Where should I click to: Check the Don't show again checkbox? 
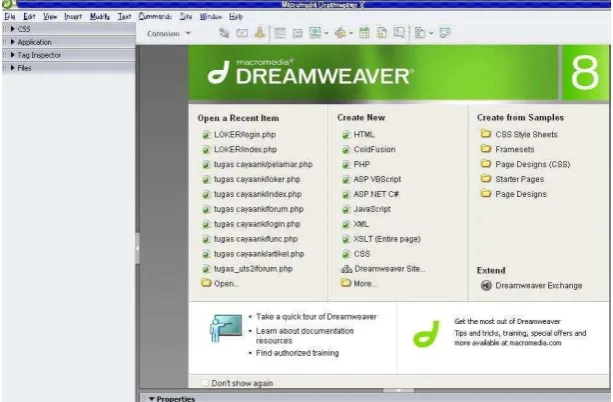pyautogui.click(x=204, y=383)
